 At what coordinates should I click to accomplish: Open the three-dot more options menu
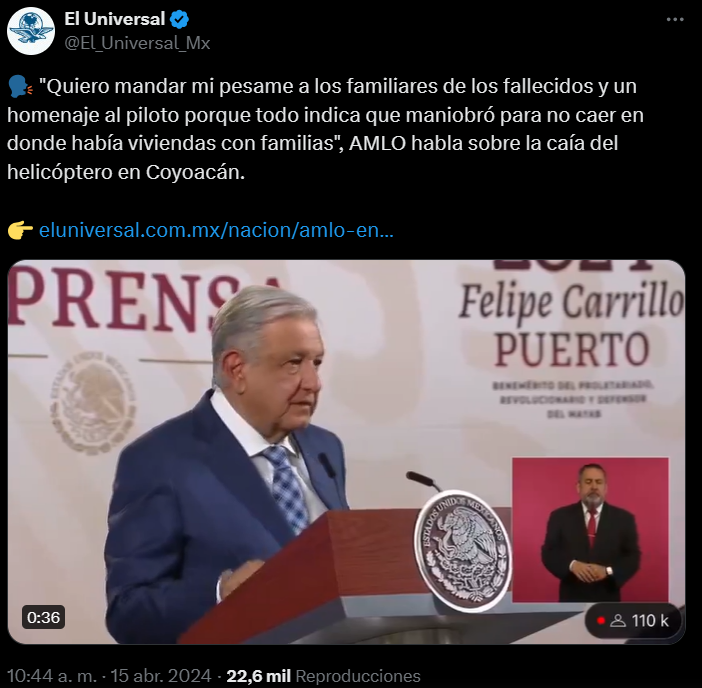click(675, 19)
